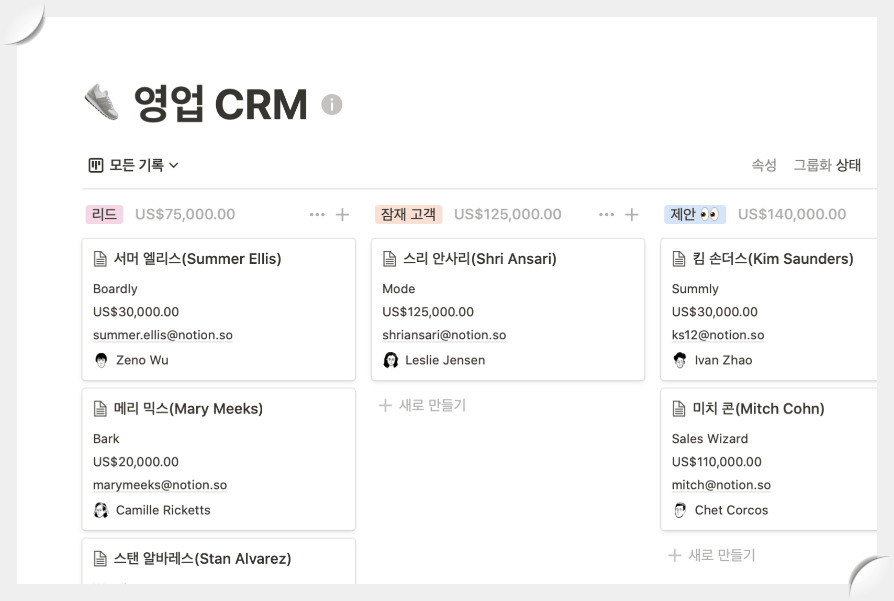Open the 미치 콘(Mitch Cohn) card
Image resolution: width=894 pixels, height=601 pixels.
(769, 459)
